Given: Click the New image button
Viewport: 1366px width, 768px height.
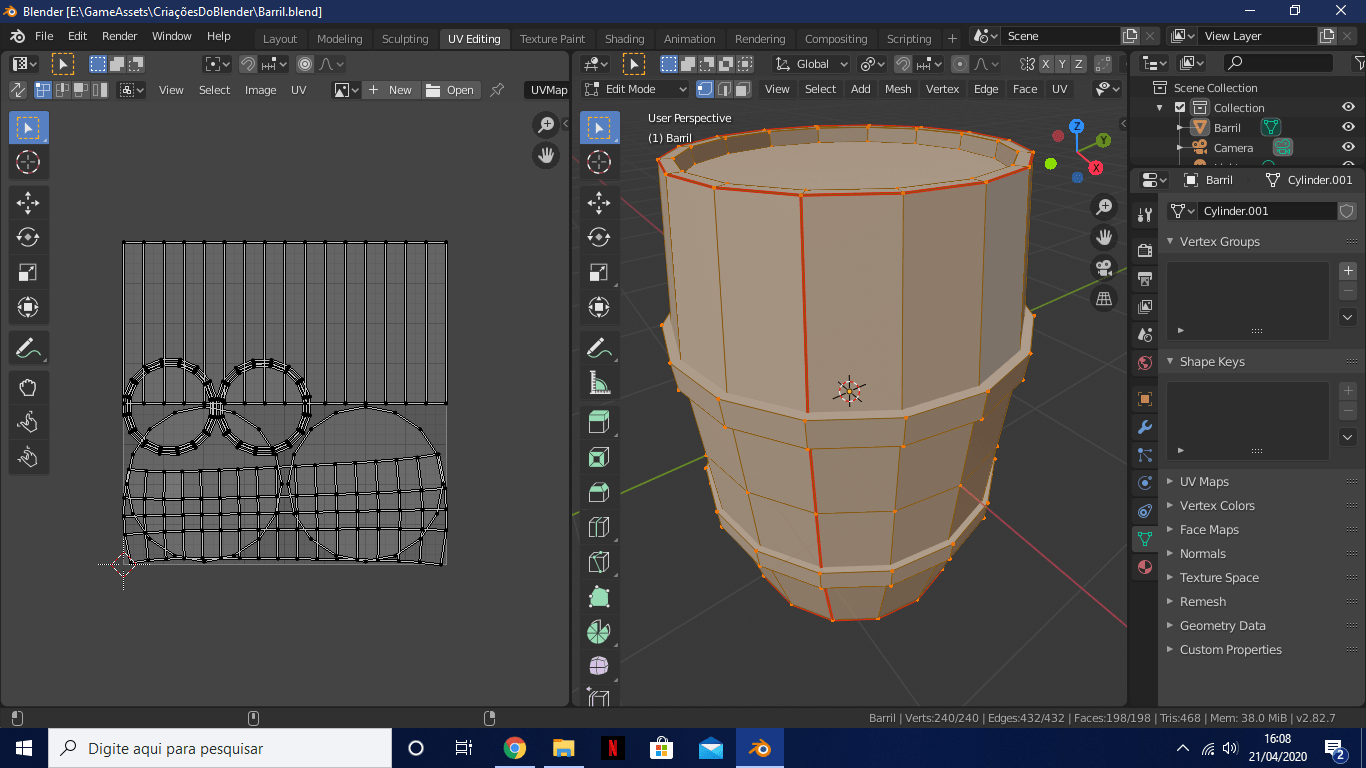Looking at the screenshot, I should point(391,90).
